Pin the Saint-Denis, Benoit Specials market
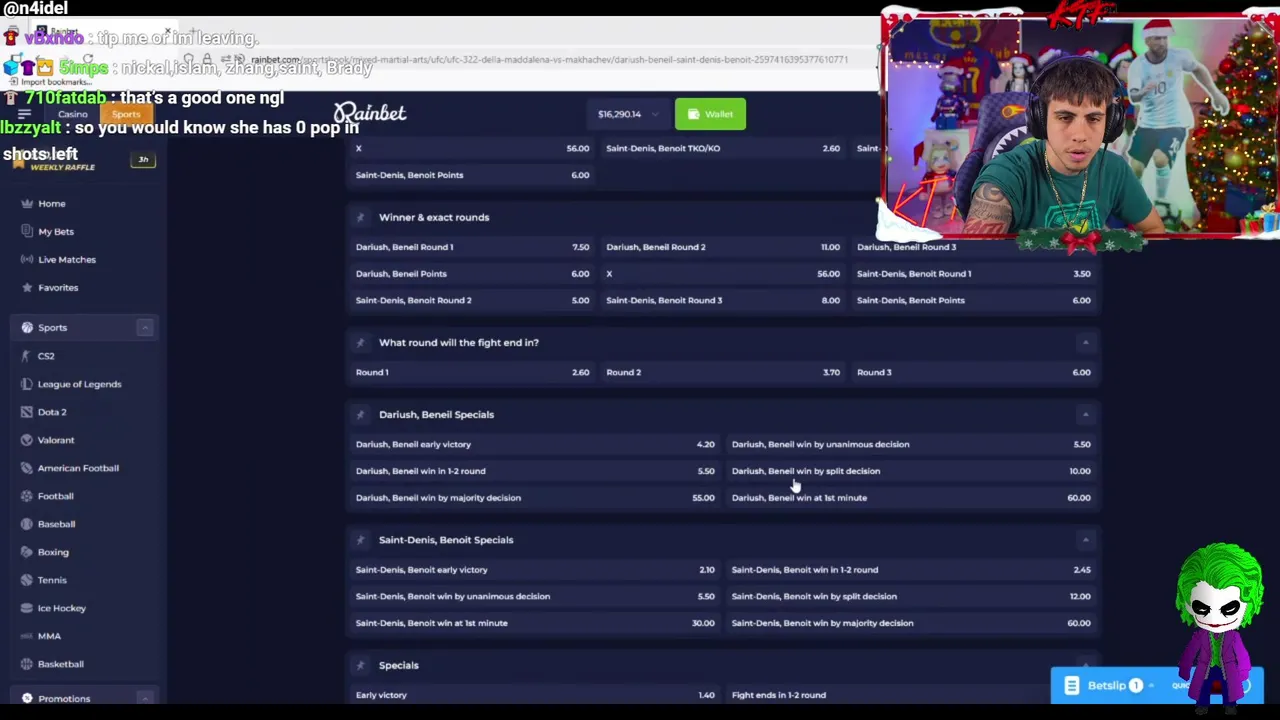1280x720 pixels. [x=360, y=540]
